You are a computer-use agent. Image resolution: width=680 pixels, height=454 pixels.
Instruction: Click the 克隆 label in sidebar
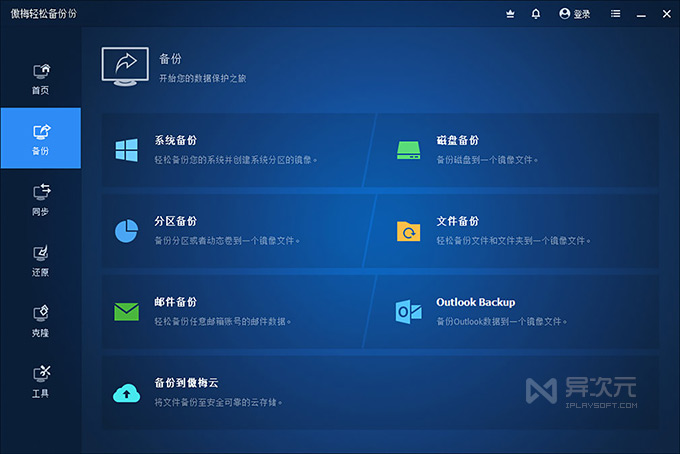[40, 333]
